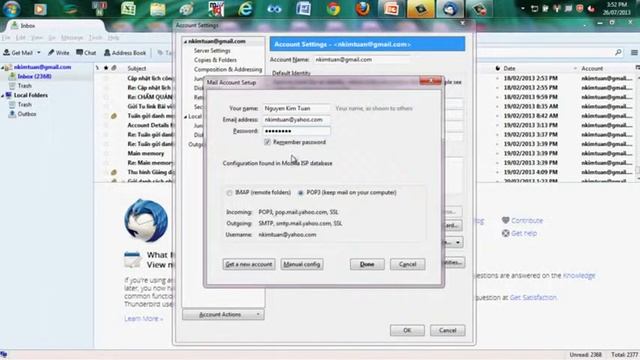Click Done in Mail Account Setup

coord(367,264)
